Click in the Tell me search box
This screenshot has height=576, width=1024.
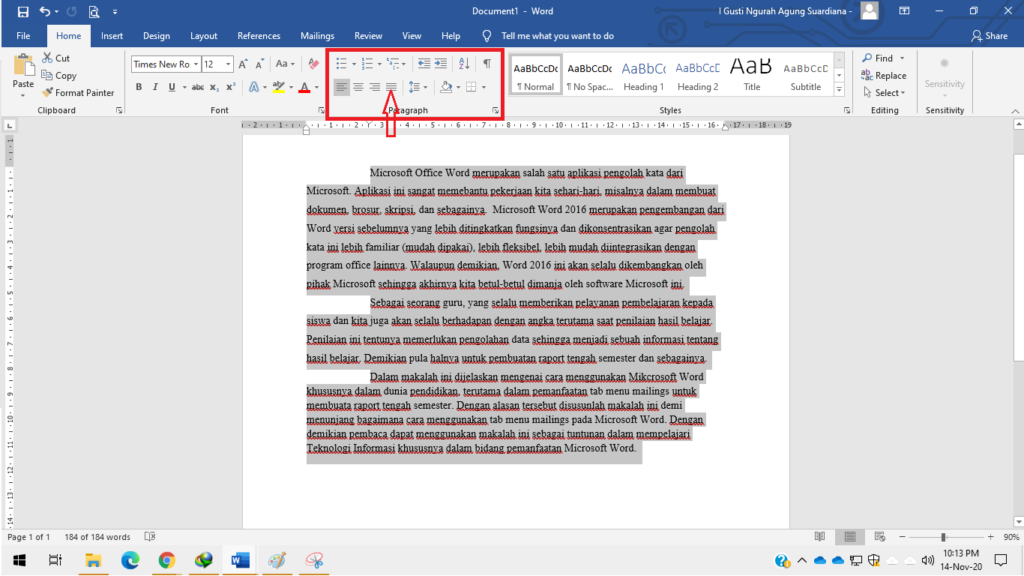point(557,36)
